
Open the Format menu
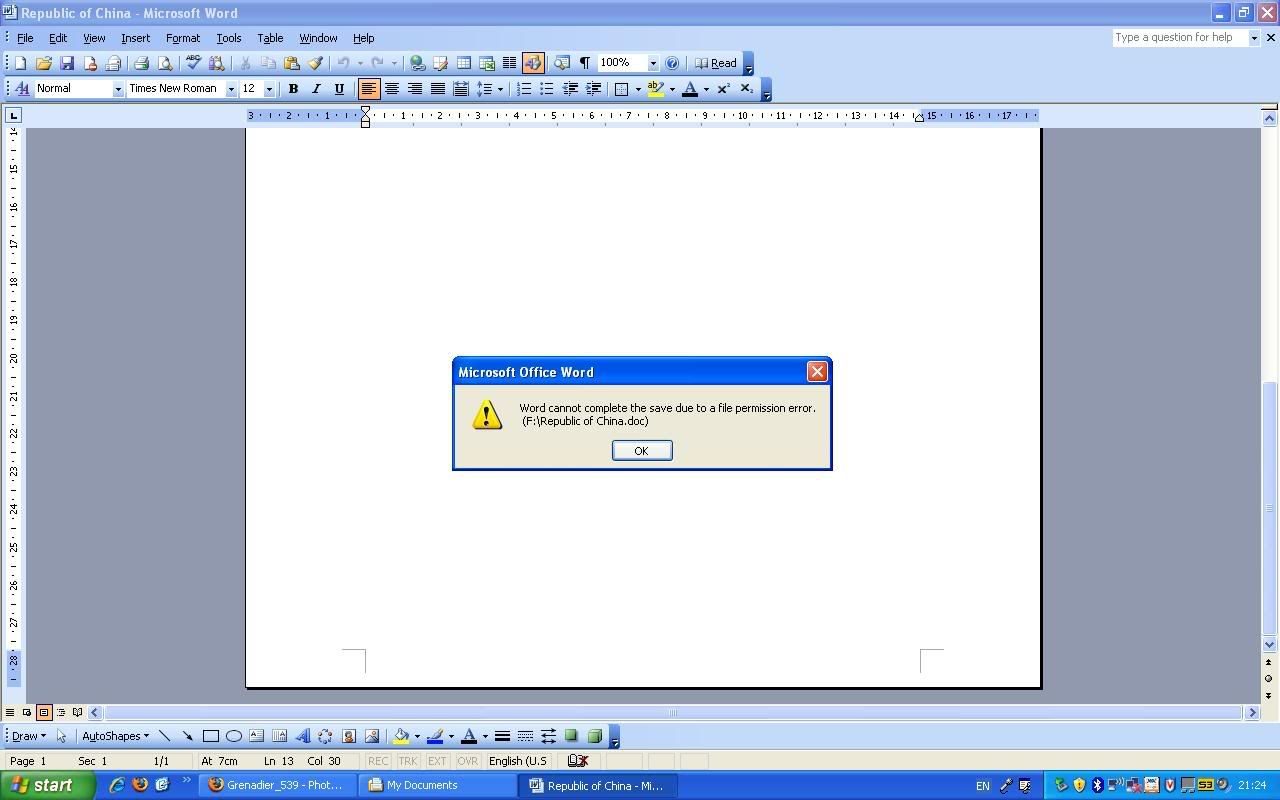(x=183, y=38)
